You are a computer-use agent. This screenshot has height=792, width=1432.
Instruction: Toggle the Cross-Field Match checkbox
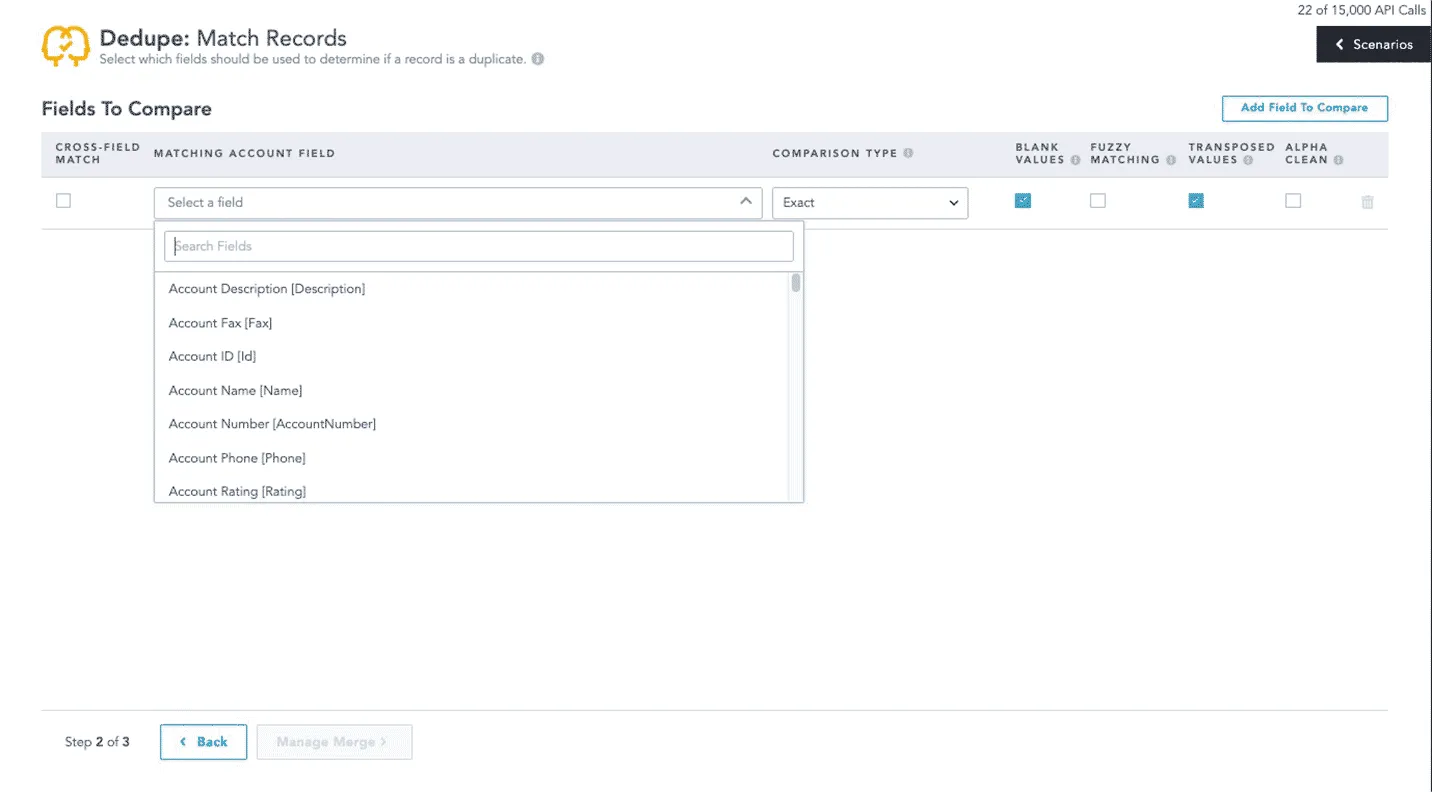point(63,201)
